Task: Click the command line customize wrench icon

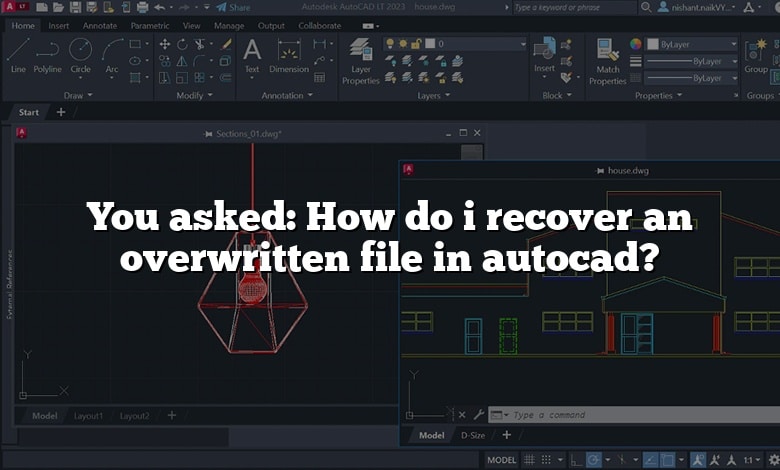Action: (479, 414)
